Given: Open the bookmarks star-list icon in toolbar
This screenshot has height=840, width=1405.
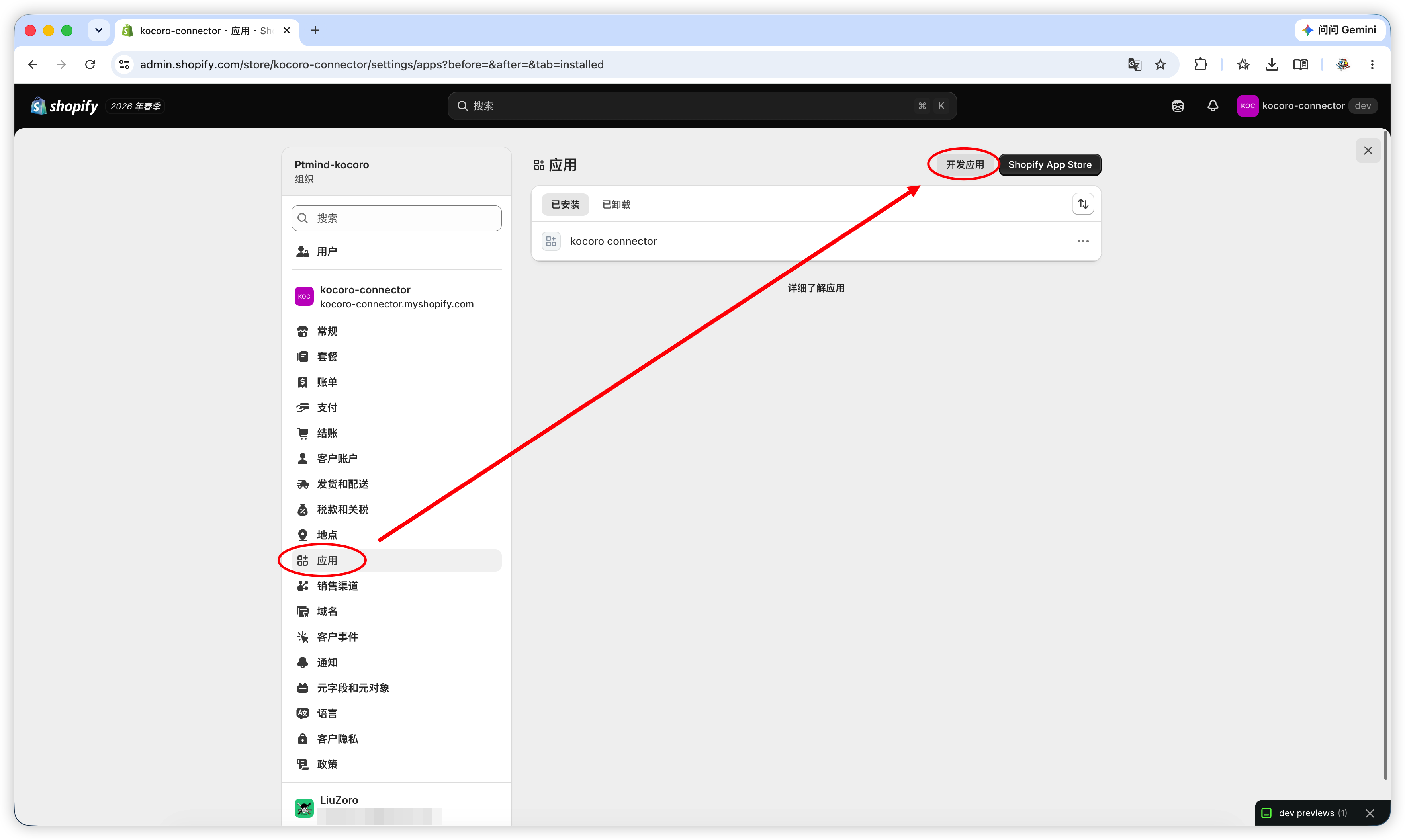Looking at the screenshot, I should point(1243,64).
